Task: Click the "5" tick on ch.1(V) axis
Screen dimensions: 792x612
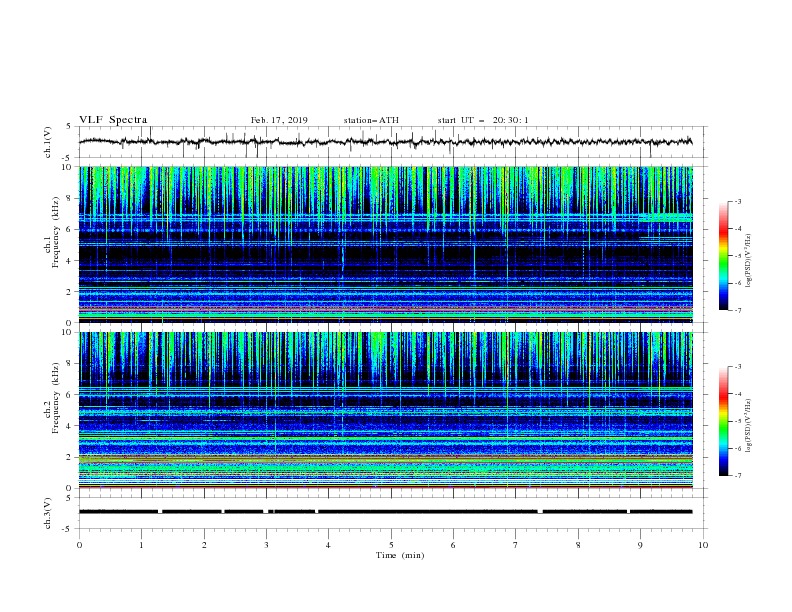Action: 69,127
